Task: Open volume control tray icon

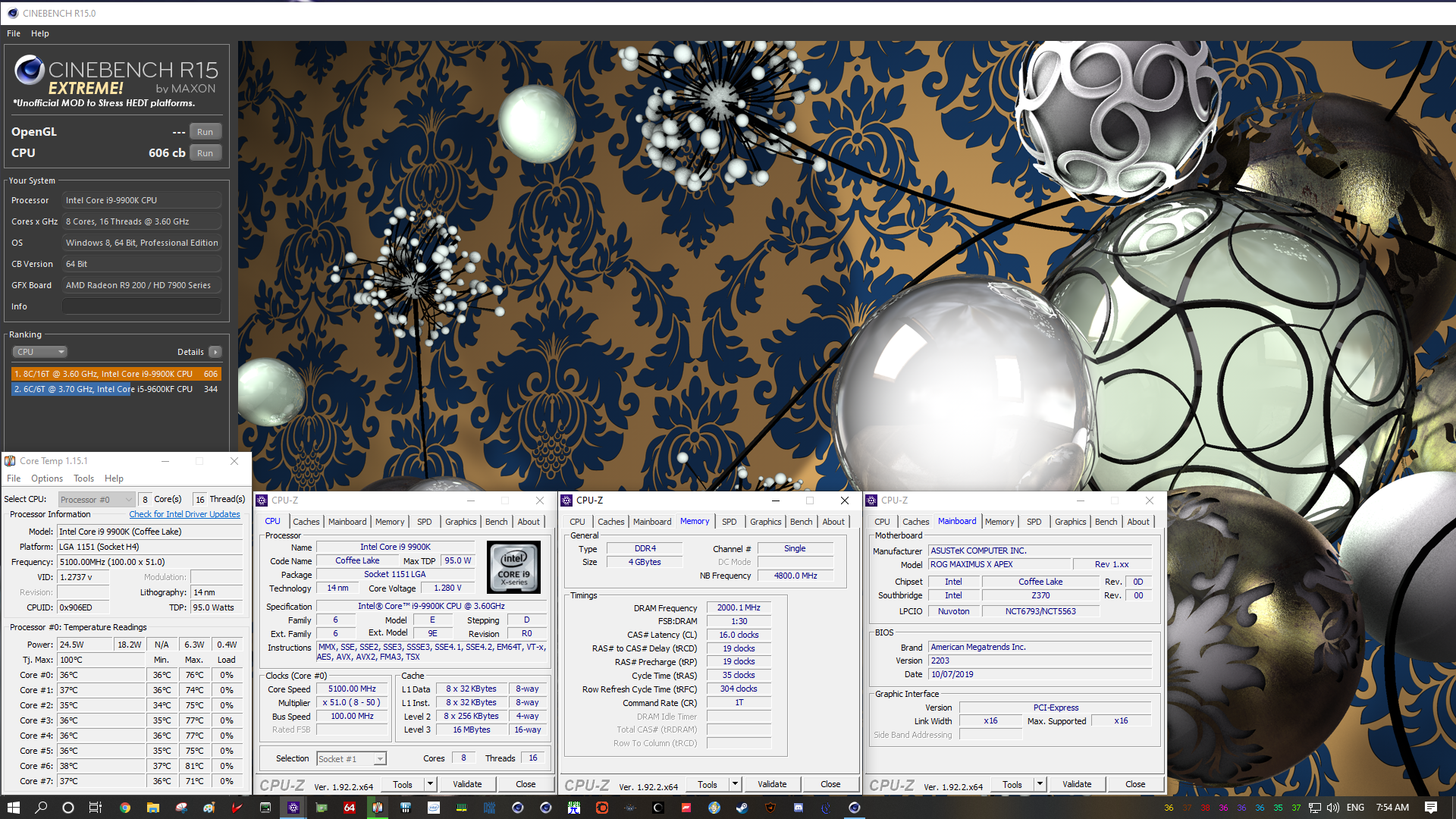Action: point(1333,808)
